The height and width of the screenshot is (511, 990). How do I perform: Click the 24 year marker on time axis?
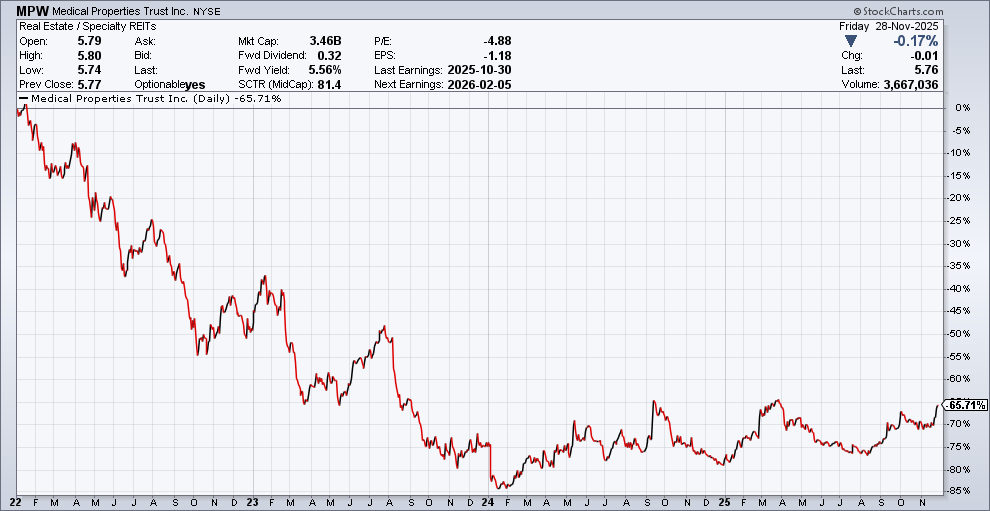(x=487, y=501)
